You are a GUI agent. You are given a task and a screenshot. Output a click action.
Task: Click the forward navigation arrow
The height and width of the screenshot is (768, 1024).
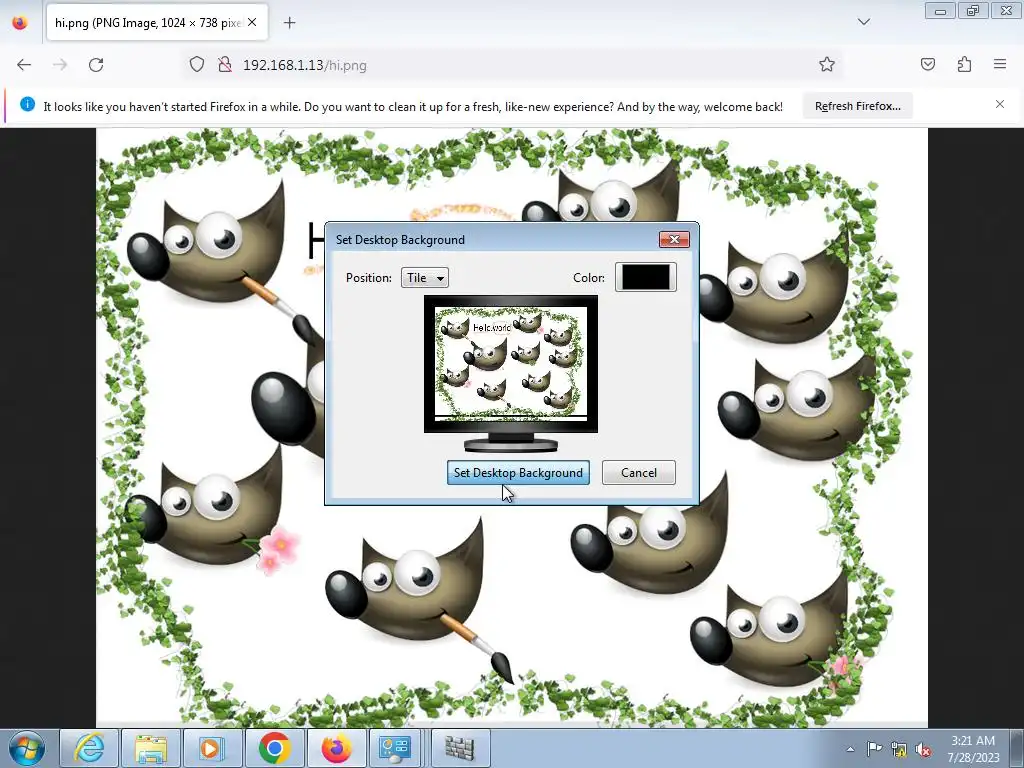[60, 65]
